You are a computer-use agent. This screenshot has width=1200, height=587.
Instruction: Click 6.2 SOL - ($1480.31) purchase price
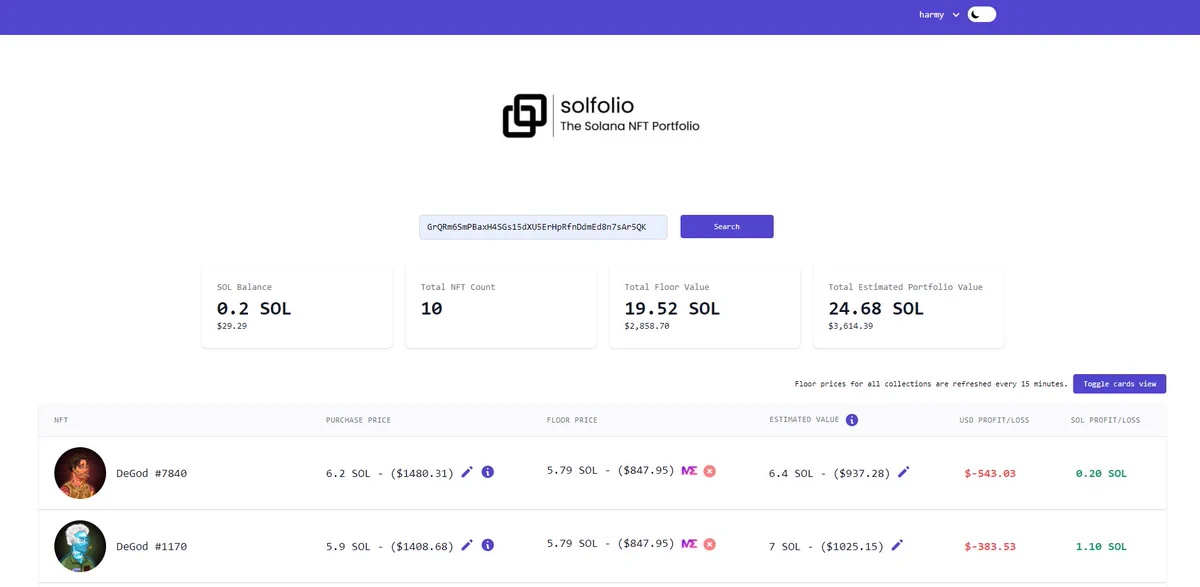(390, 473)
